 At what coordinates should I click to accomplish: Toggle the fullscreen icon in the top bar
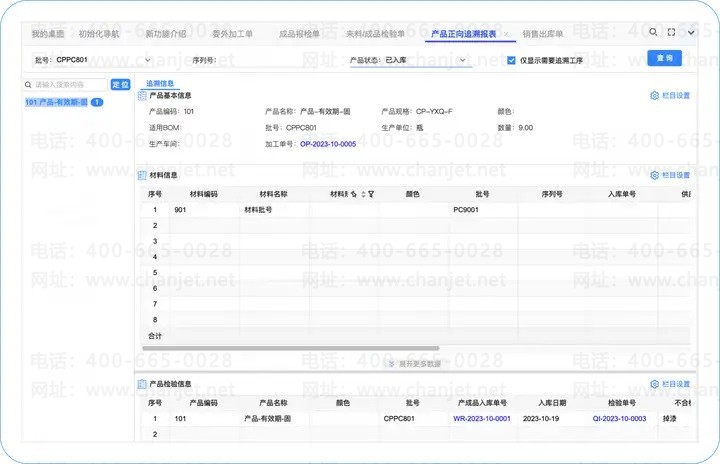tap(671, 32)
